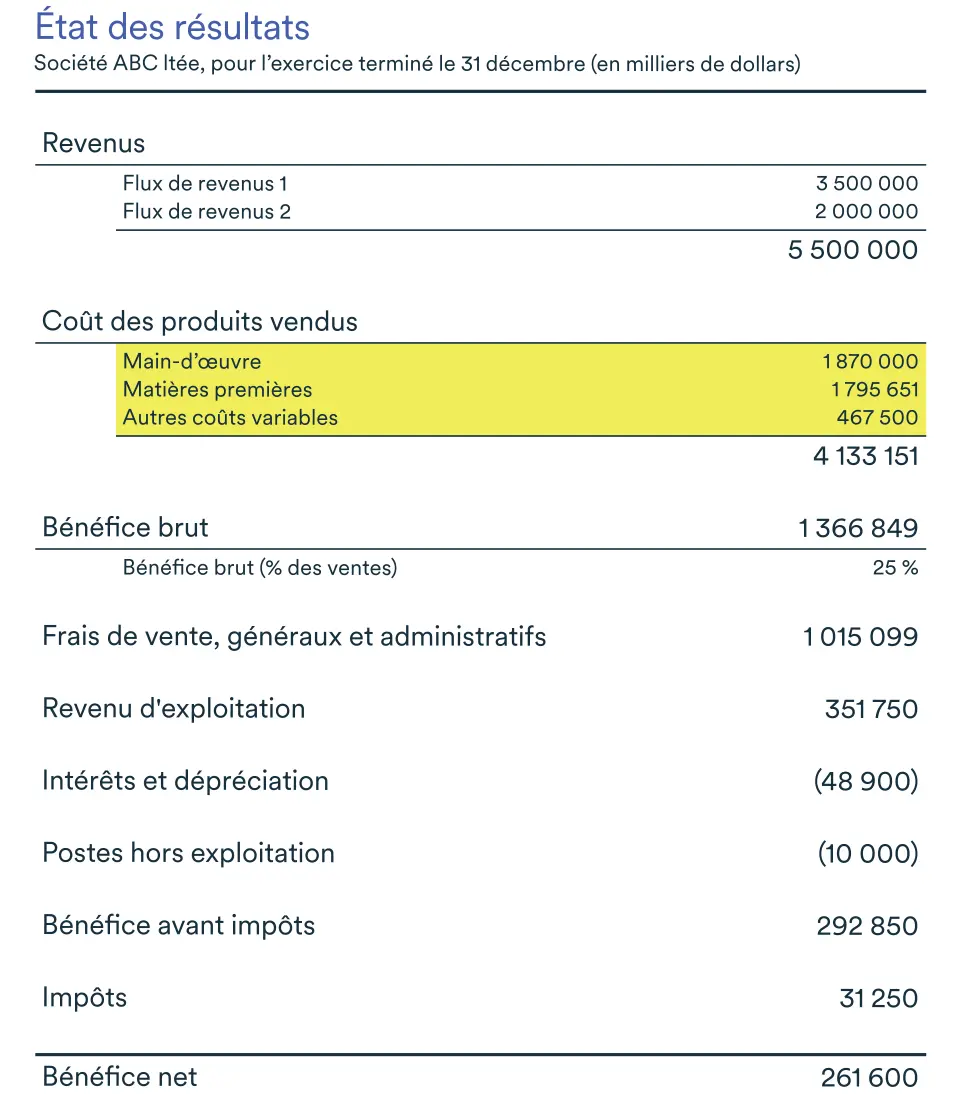Click the "Revenu d'exploitation" label
Viewport: 960px width, 1098px height.
pyautogui.click(x=173, y=709)
